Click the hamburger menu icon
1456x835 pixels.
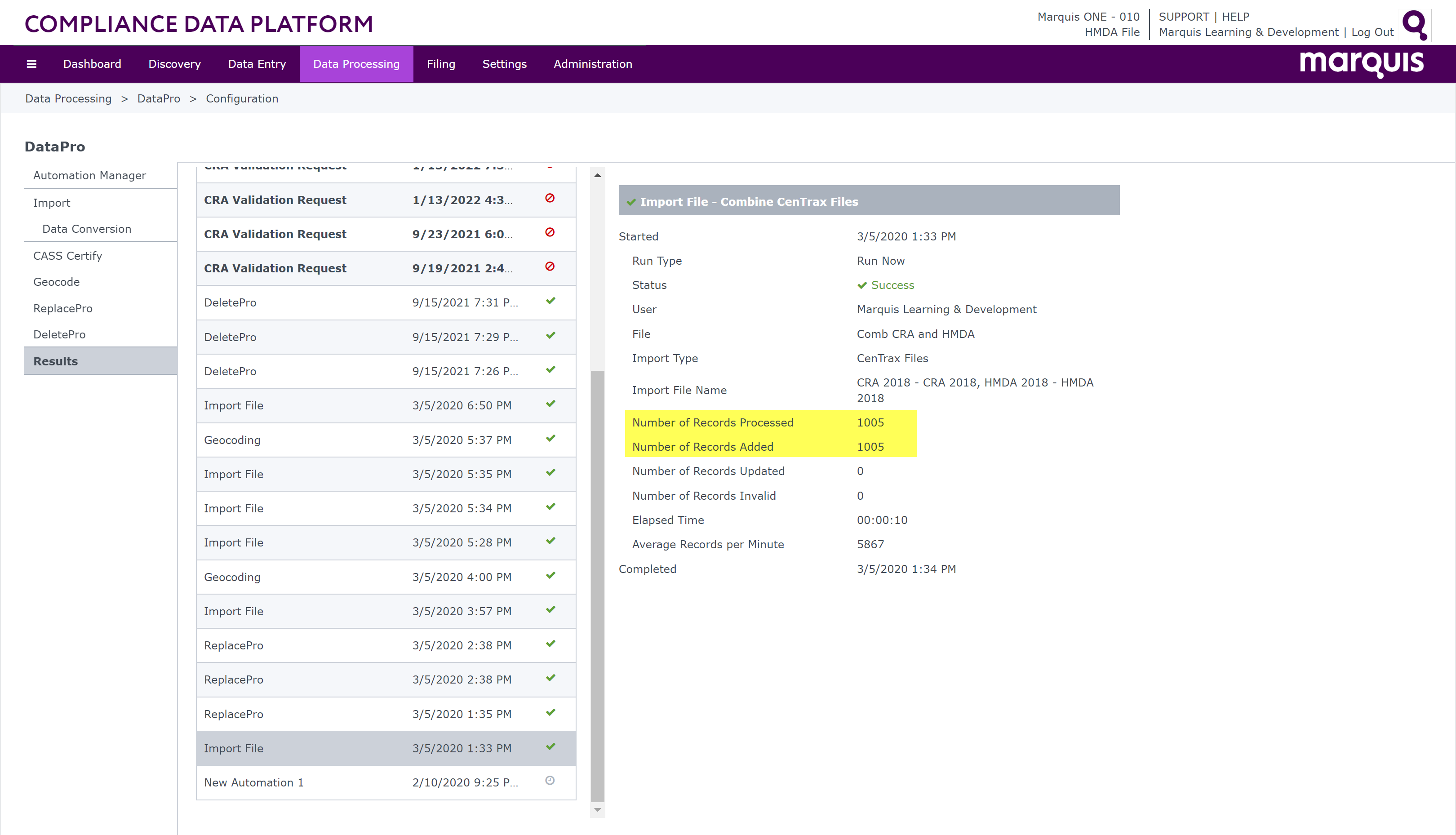[31, 64]
